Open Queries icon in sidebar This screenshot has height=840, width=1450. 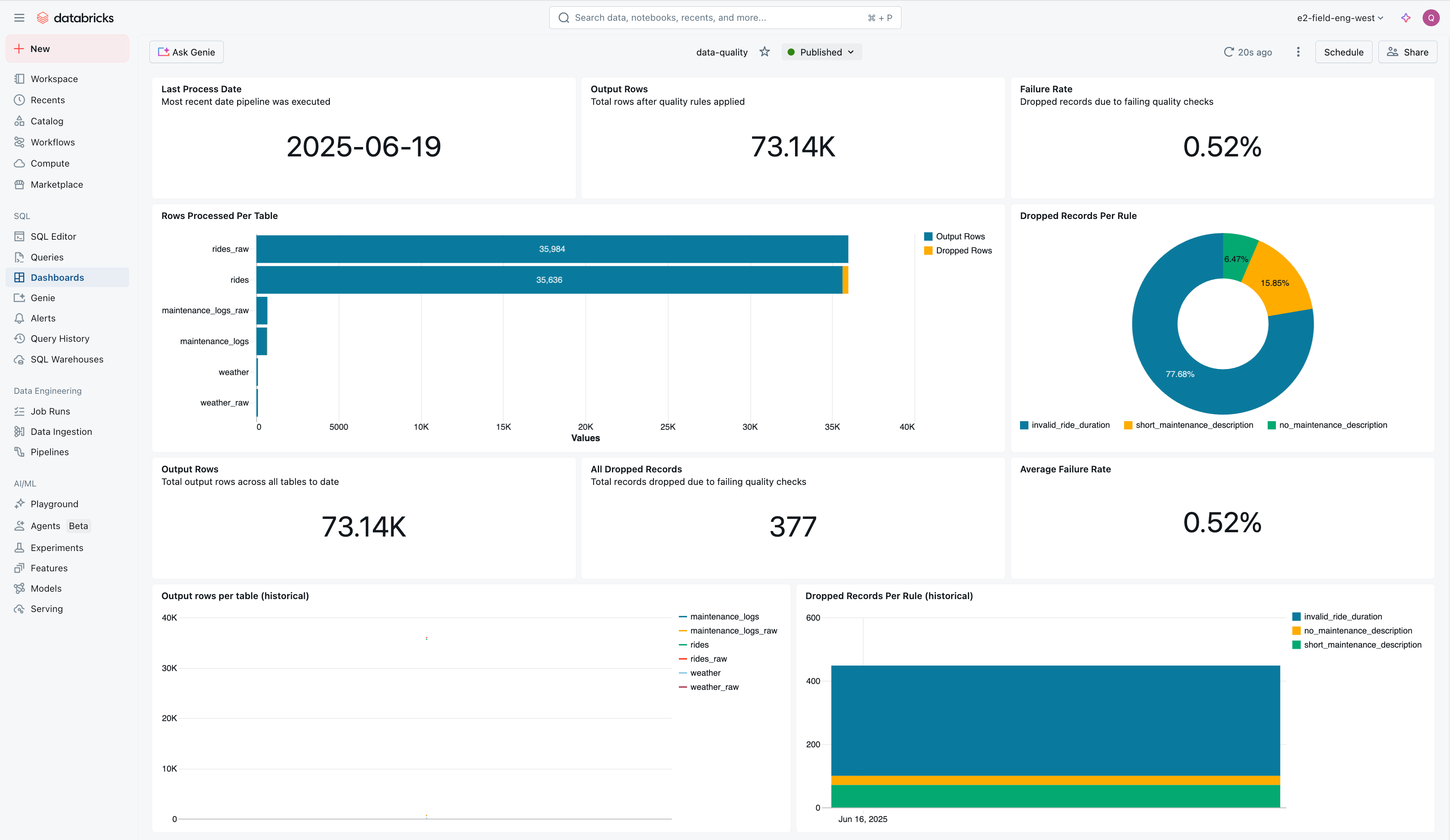coord(20,257)
